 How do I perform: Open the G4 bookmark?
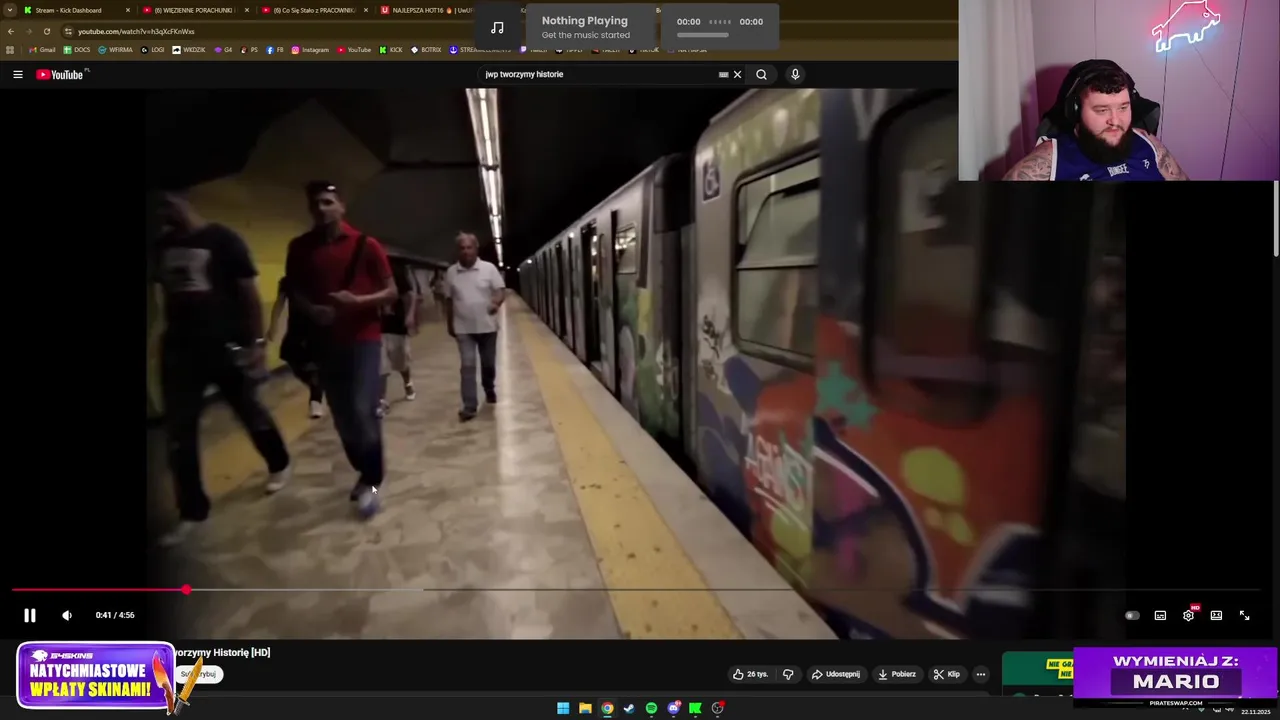[223, 49]
